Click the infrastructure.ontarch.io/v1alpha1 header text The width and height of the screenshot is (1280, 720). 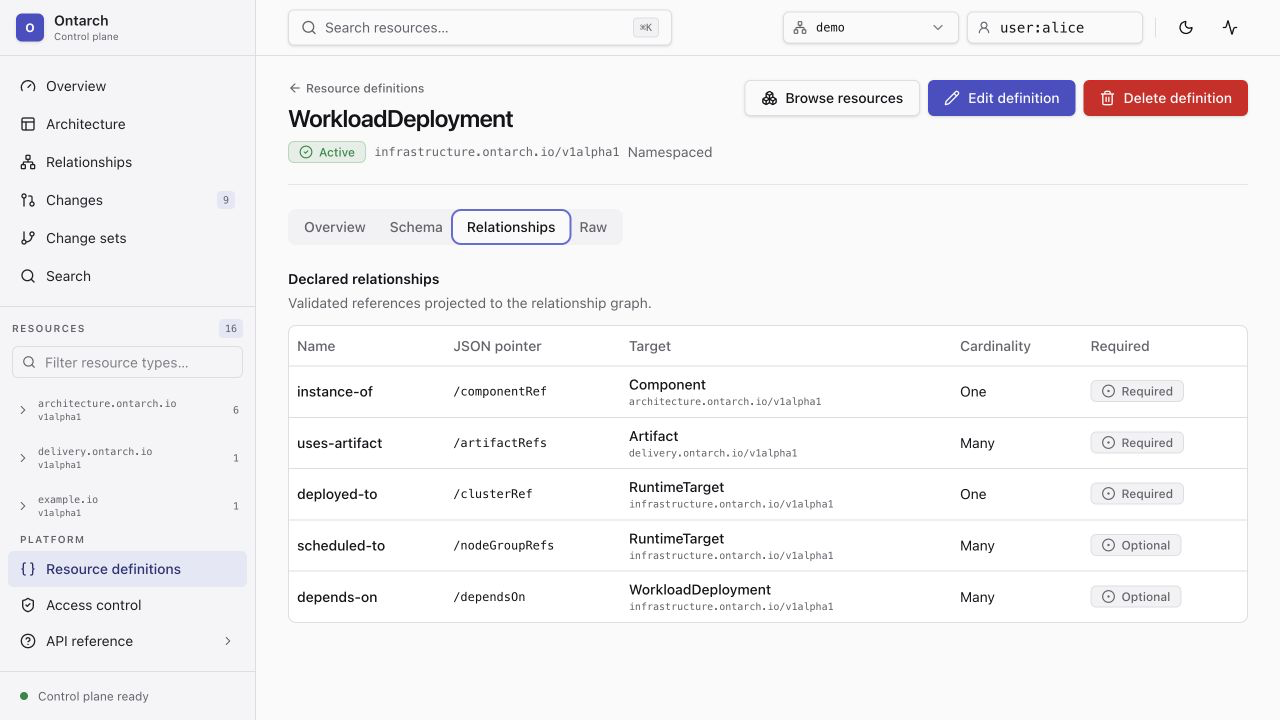[497, 152]
